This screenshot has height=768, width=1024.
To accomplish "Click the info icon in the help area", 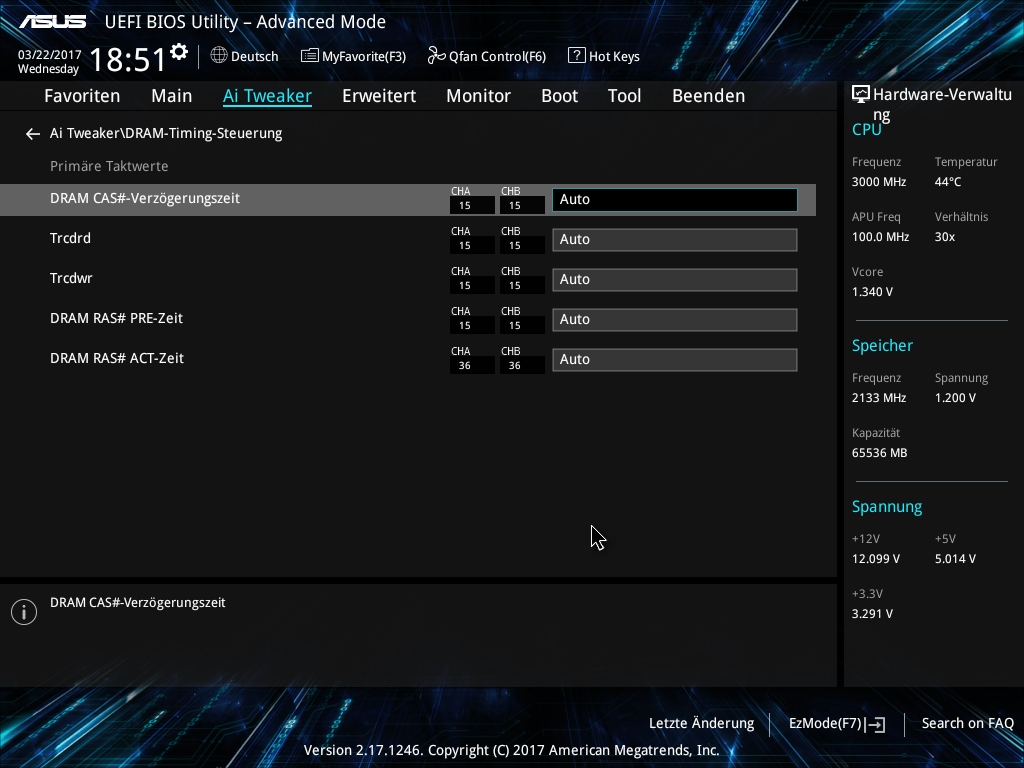I will (24, 612).
